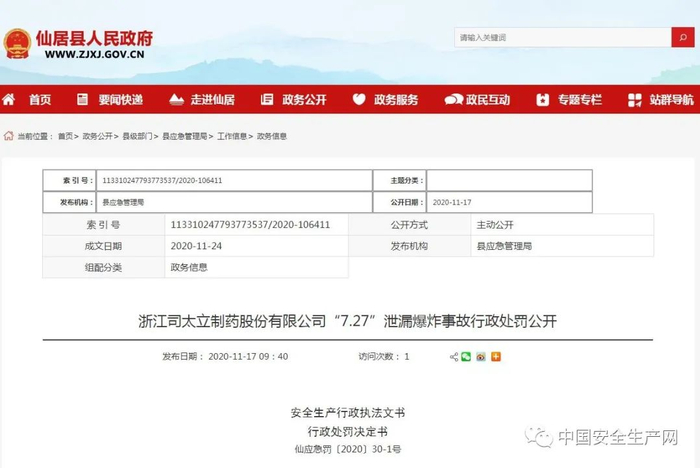
Task: Click the national emblem logo
Action: (17, 44)
